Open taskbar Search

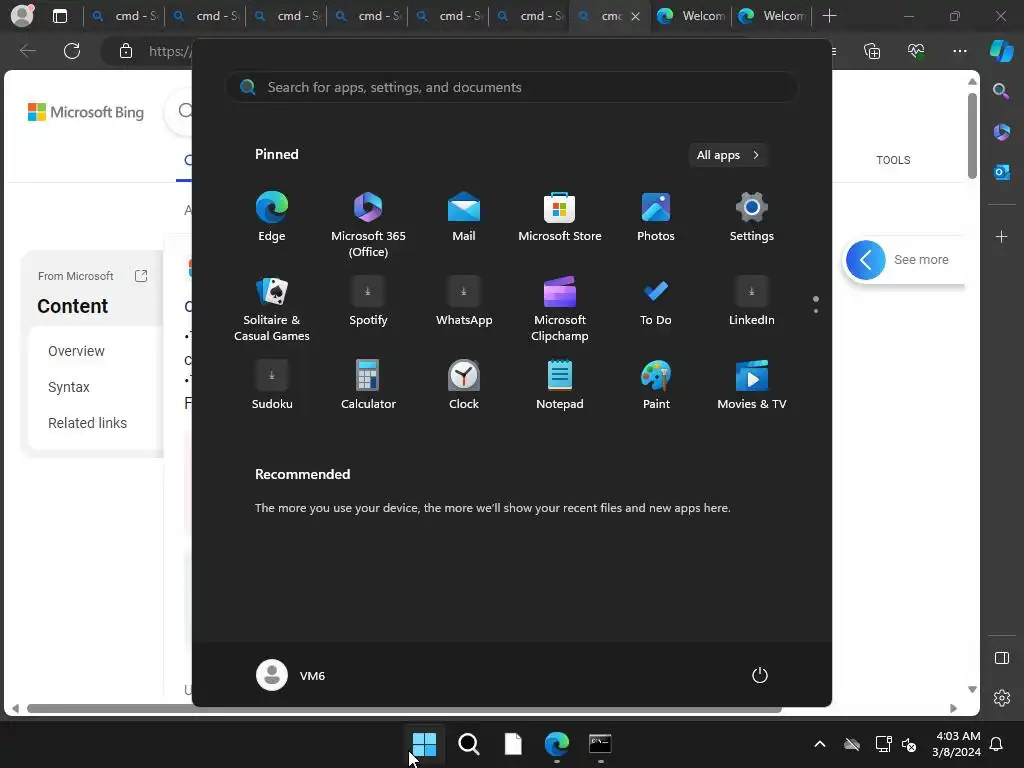[x=469, y=744]
